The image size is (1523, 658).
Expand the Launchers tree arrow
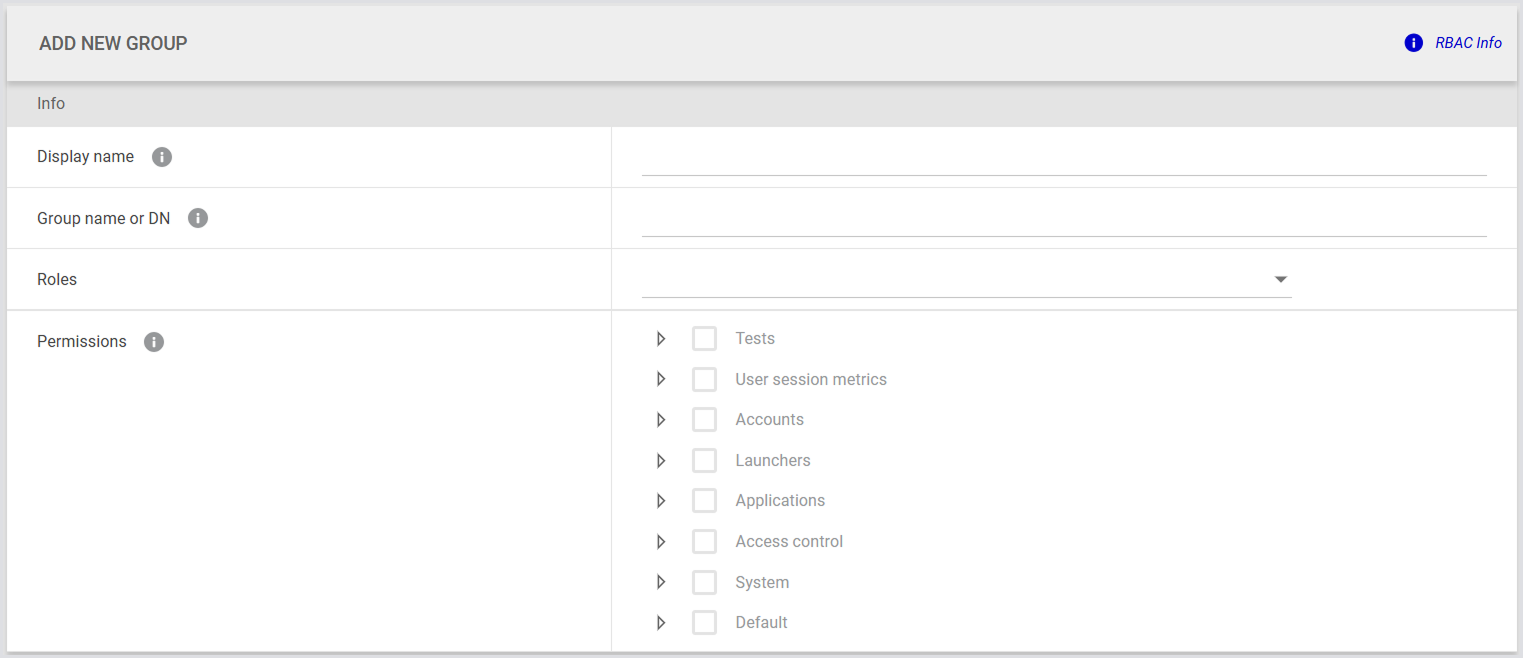click(x=661, y=461)
